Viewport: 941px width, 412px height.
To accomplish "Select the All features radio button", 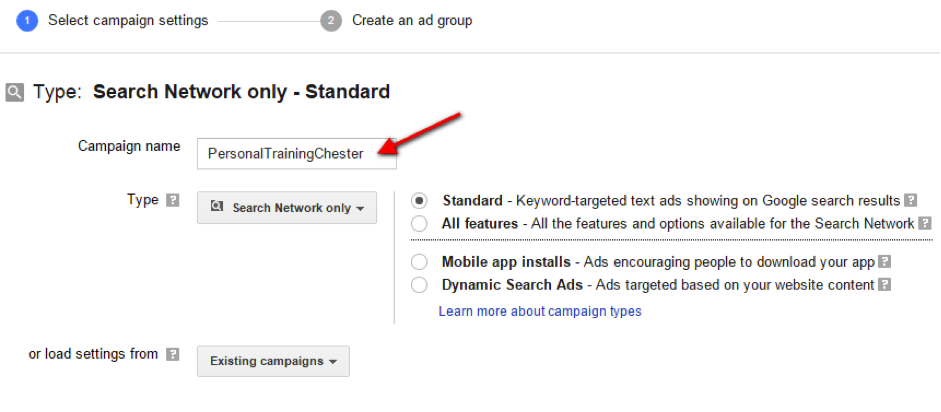I will pyautogui.click(x=419, y=223).
